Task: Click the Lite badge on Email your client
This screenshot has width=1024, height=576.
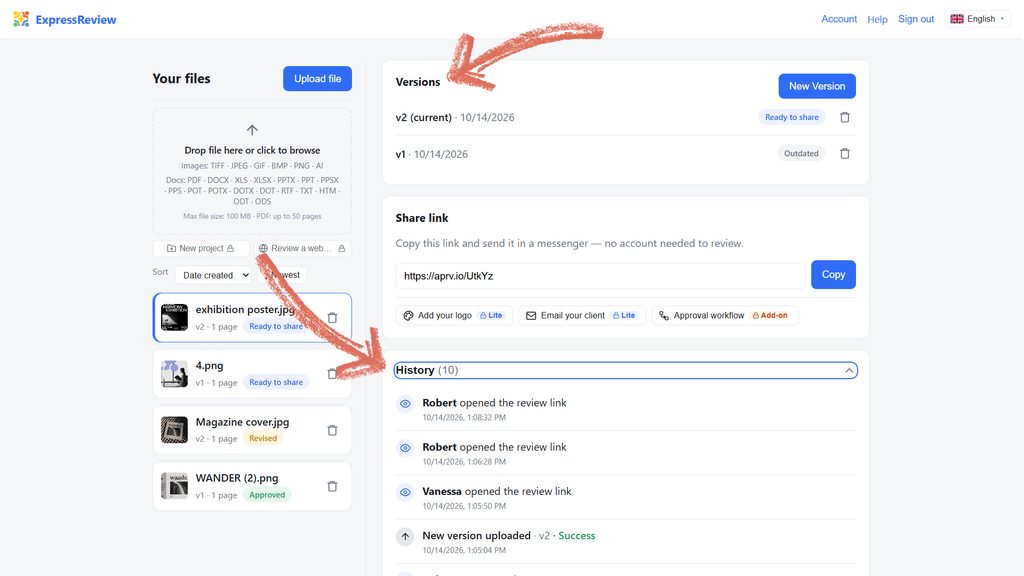Action: (x=624, y=315)
